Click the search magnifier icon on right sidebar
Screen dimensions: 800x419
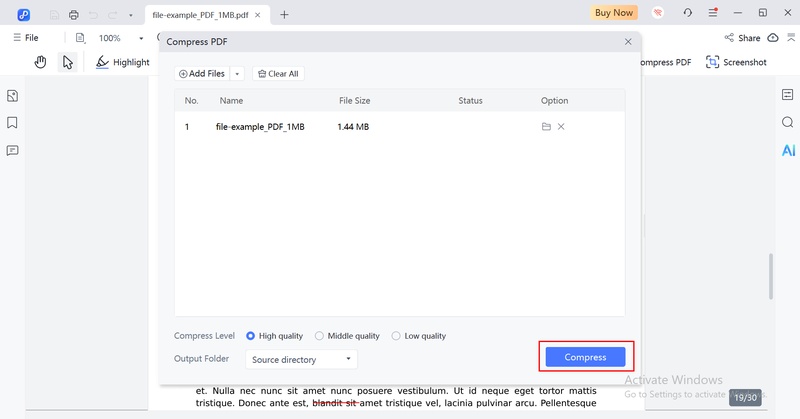click(788, 122)
